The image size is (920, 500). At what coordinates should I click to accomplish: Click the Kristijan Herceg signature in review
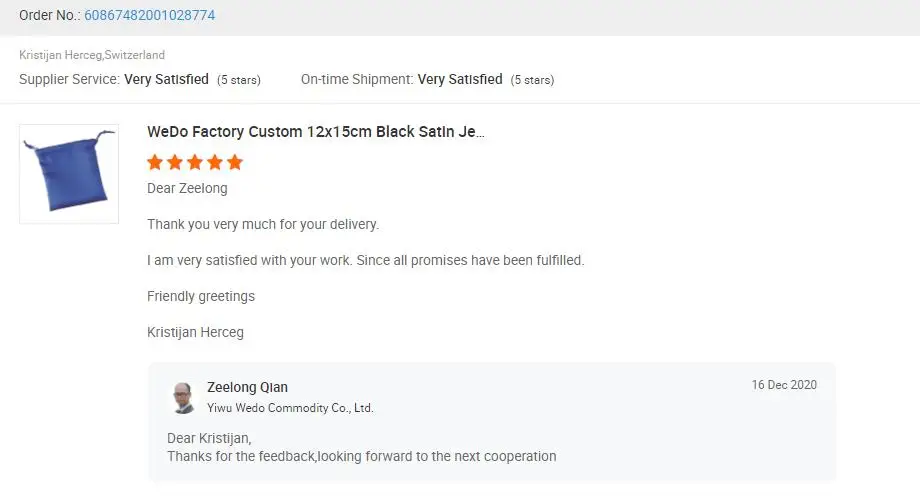(195, 332)
